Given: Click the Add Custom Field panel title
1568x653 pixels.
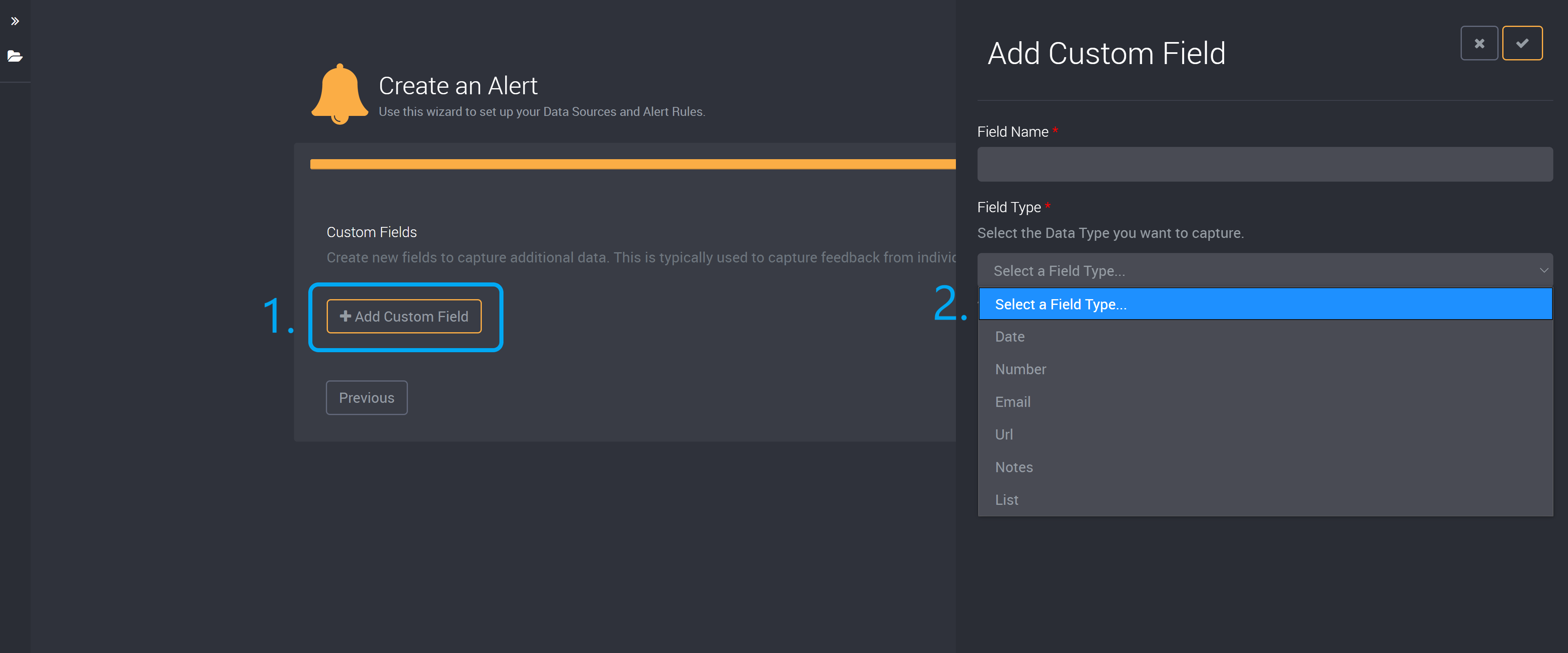Looking at the screenshot, I should click(x=1106, y=53).
